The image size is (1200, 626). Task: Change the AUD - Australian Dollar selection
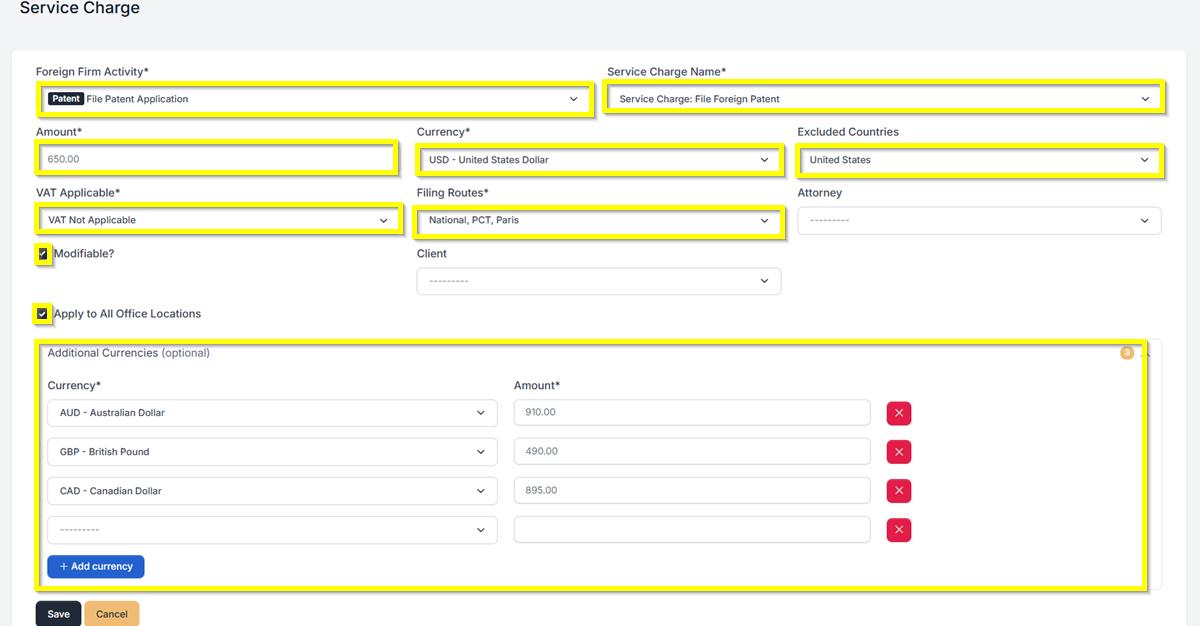coord(272,413)
